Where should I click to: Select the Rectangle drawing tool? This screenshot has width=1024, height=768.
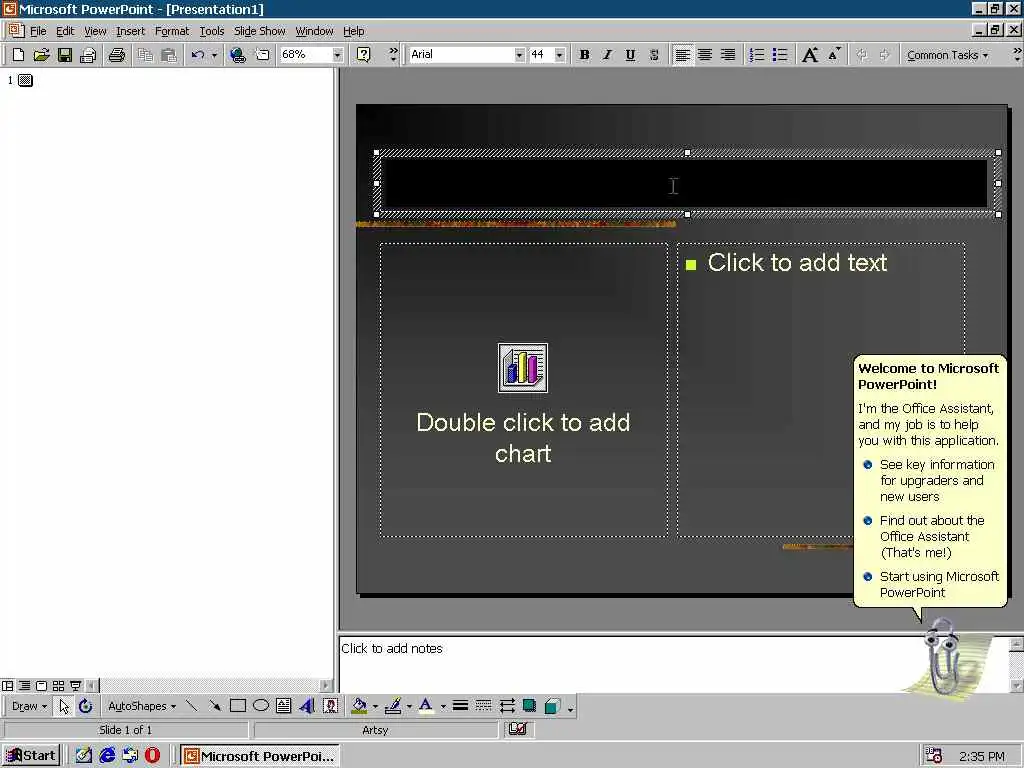[x=238, y=706]
